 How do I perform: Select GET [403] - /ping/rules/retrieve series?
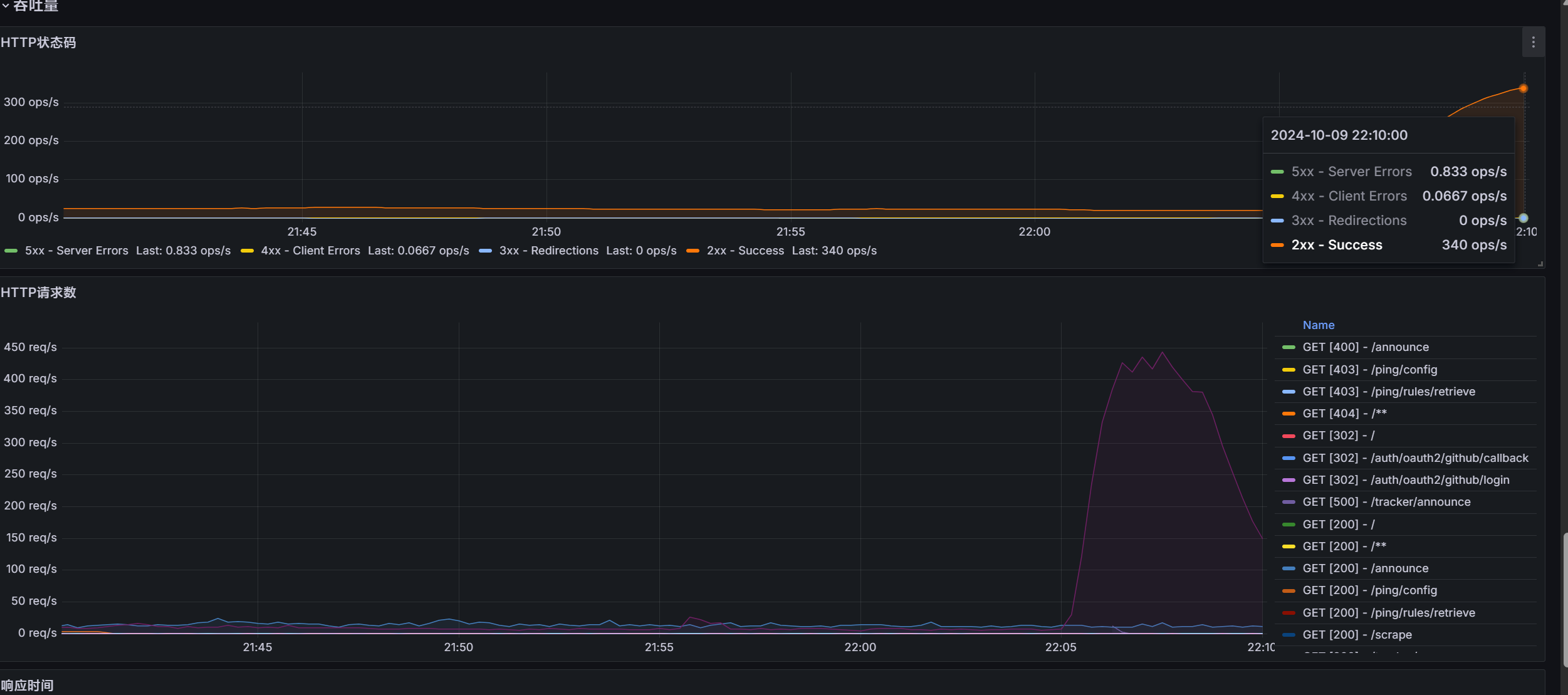[1388, 392]
